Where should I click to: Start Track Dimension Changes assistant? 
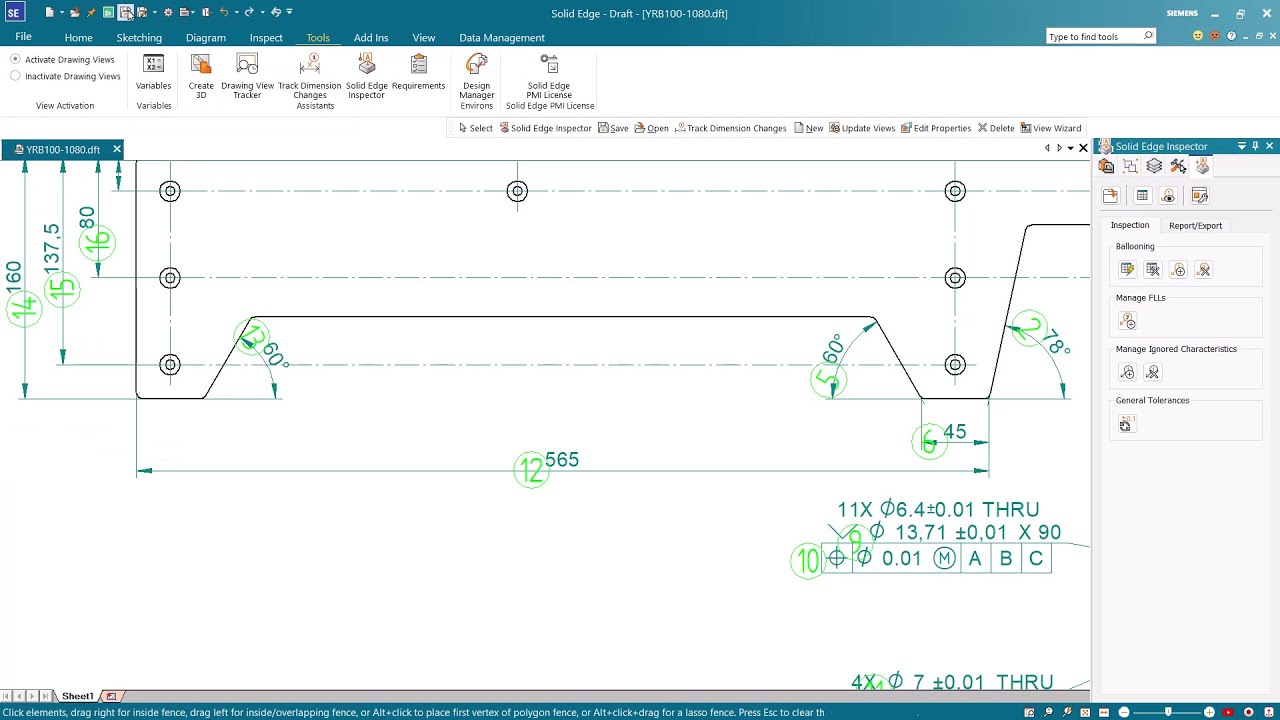(310, 76)
